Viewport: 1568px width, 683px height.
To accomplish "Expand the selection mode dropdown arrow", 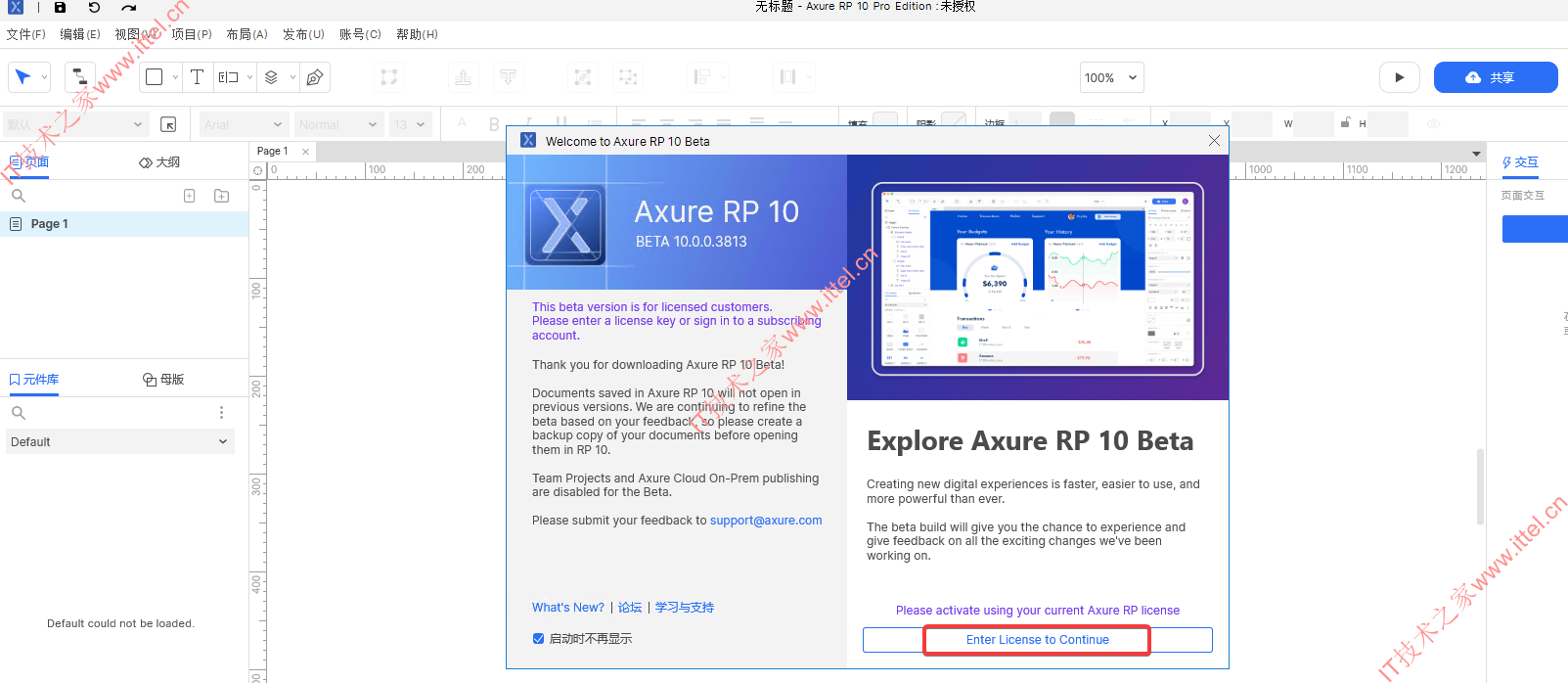I will [x=44, y=77].
